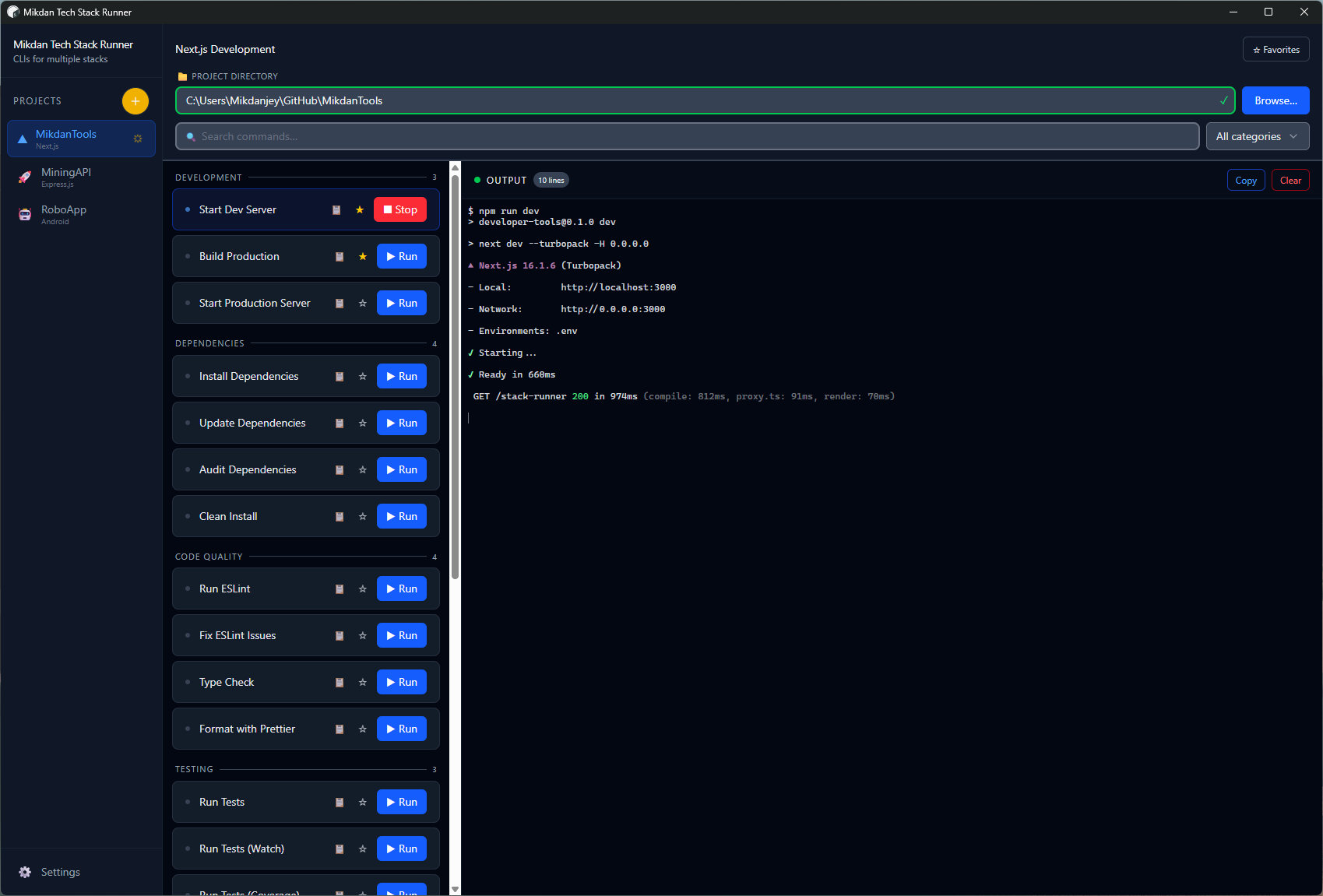The width and height of the screenshot is (1323, 896).
Task: Stop the running dev server
Action: click(400, 209)
